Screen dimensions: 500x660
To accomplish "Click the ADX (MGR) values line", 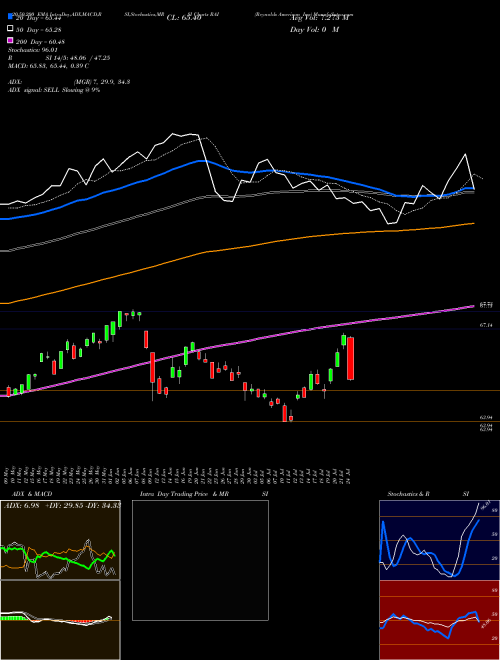I will tap(69, 82).
